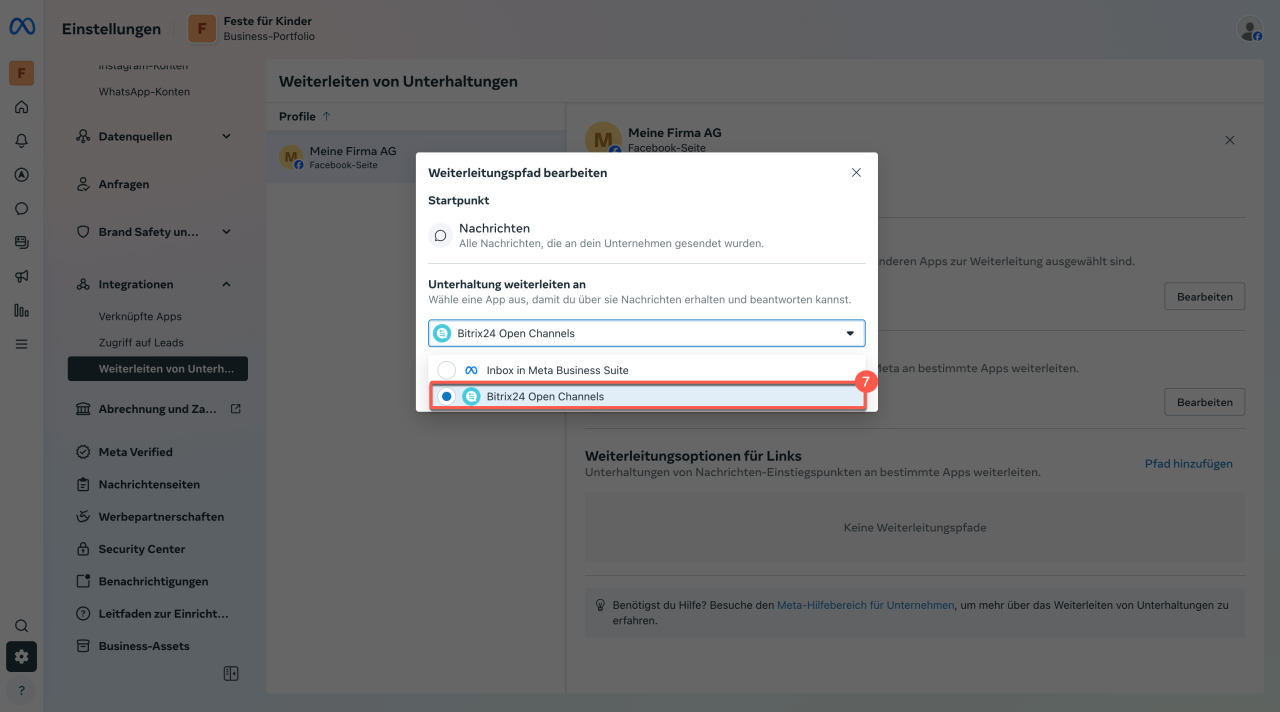Viewport: 1280px width, 712px height.
Task: Click the Meine Firma AG avatar in details panel
Action: pos(603,139)
